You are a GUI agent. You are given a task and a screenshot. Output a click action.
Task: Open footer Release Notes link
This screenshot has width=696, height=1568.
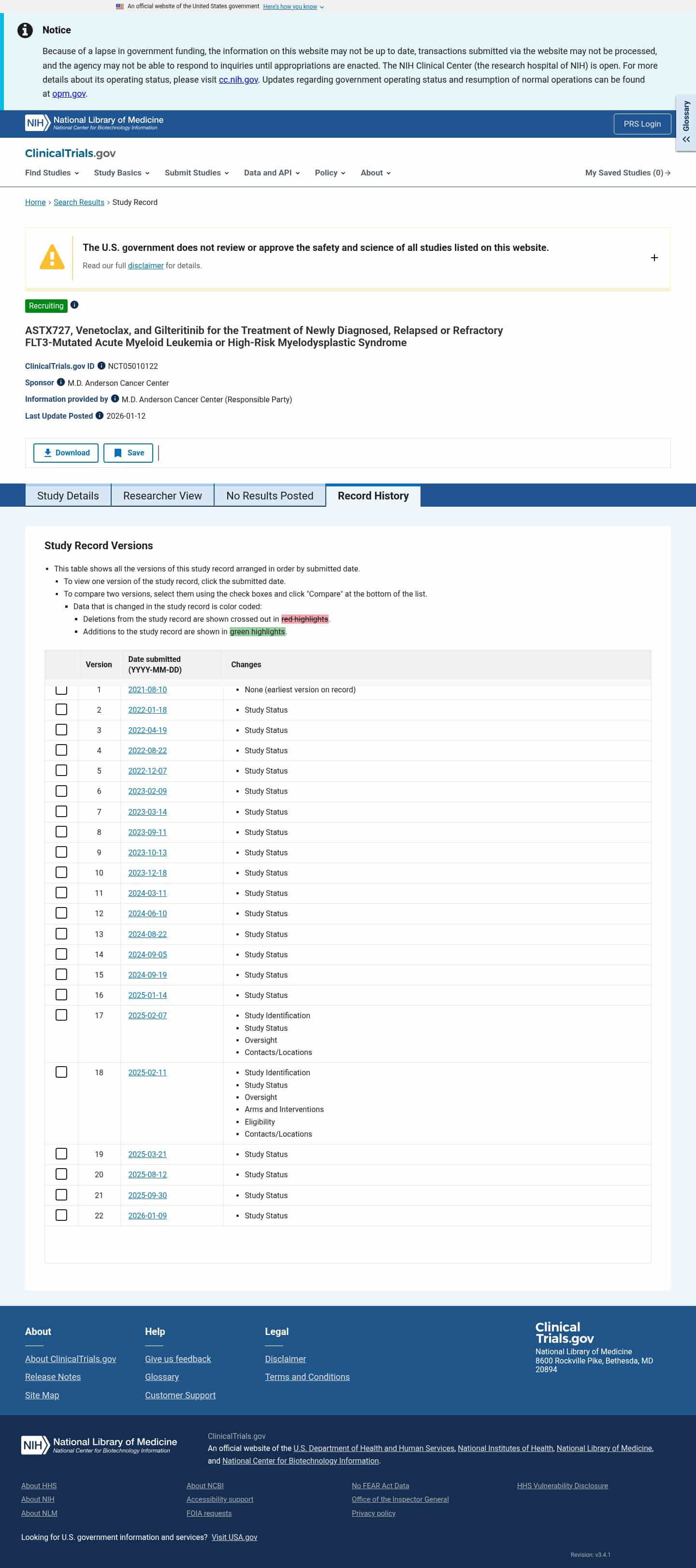click(53, 1377)
